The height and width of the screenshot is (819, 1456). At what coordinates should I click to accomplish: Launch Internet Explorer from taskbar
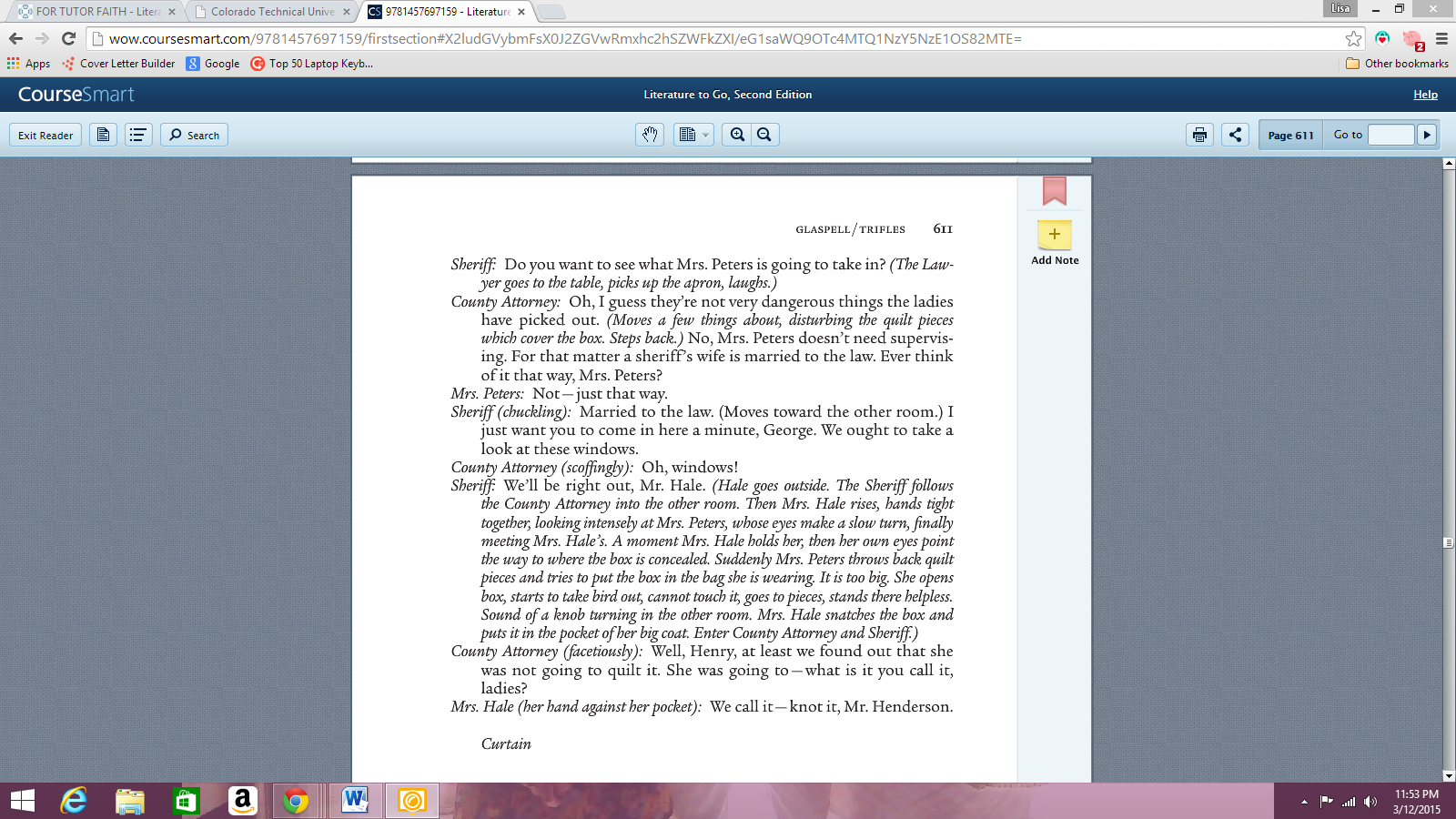(x=74, y=801)
